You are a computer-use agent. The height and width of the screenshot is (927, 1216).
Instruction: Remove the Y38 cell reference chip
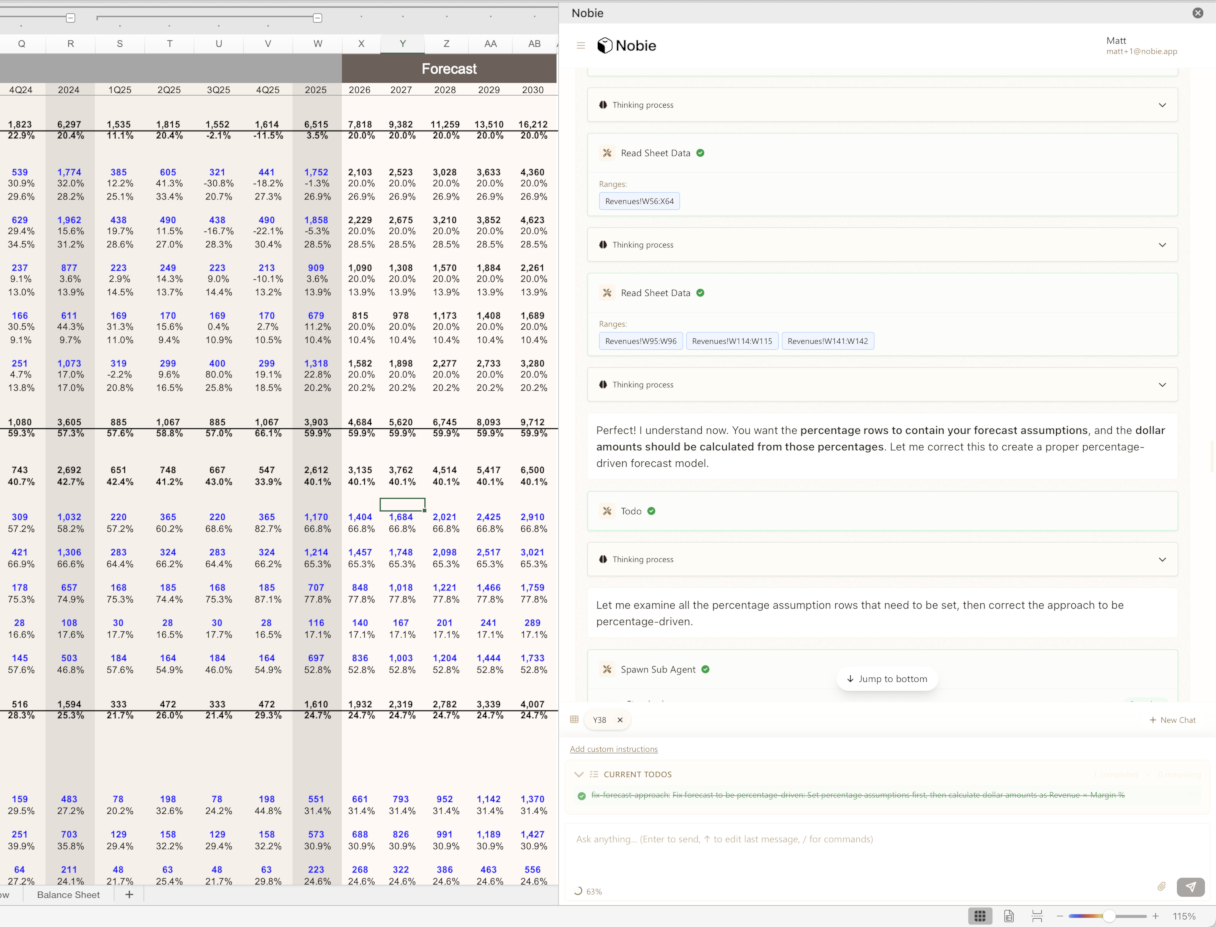point(619,720)
